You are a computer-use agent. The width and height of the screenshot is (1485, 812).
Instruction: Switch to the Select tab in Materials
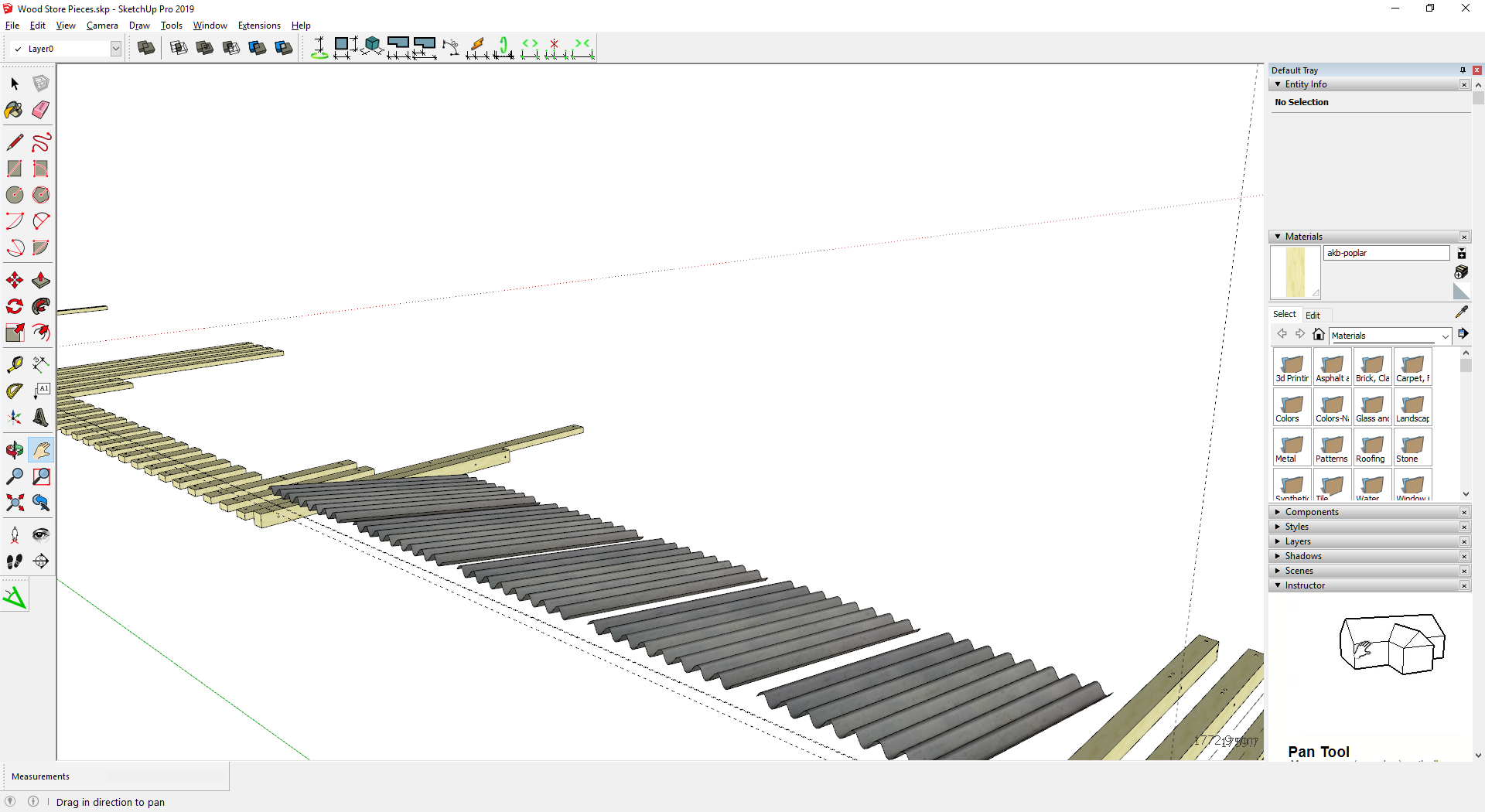tap(1285, 314)
